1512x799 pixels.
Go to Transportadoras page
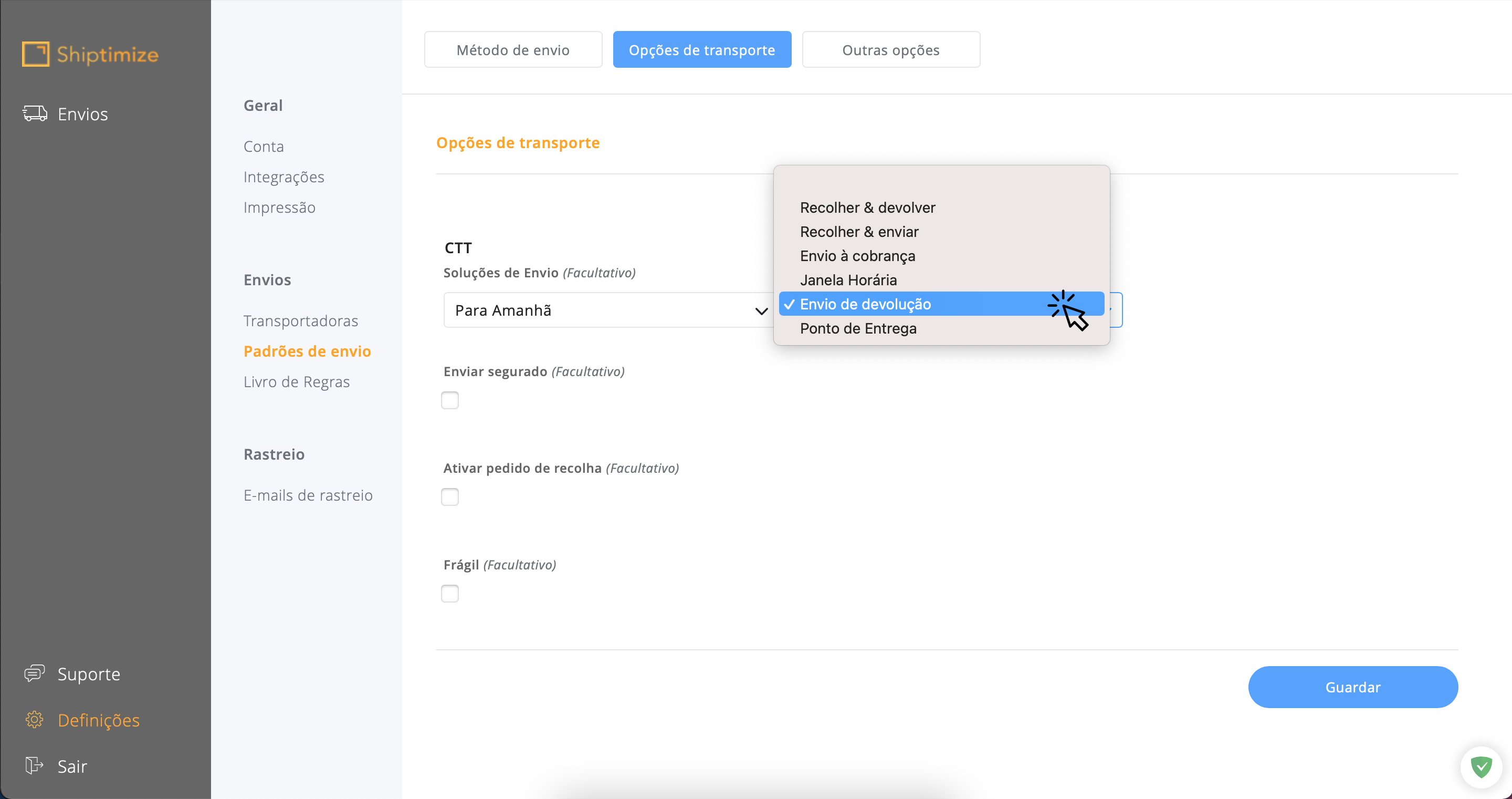click(300, 321)
